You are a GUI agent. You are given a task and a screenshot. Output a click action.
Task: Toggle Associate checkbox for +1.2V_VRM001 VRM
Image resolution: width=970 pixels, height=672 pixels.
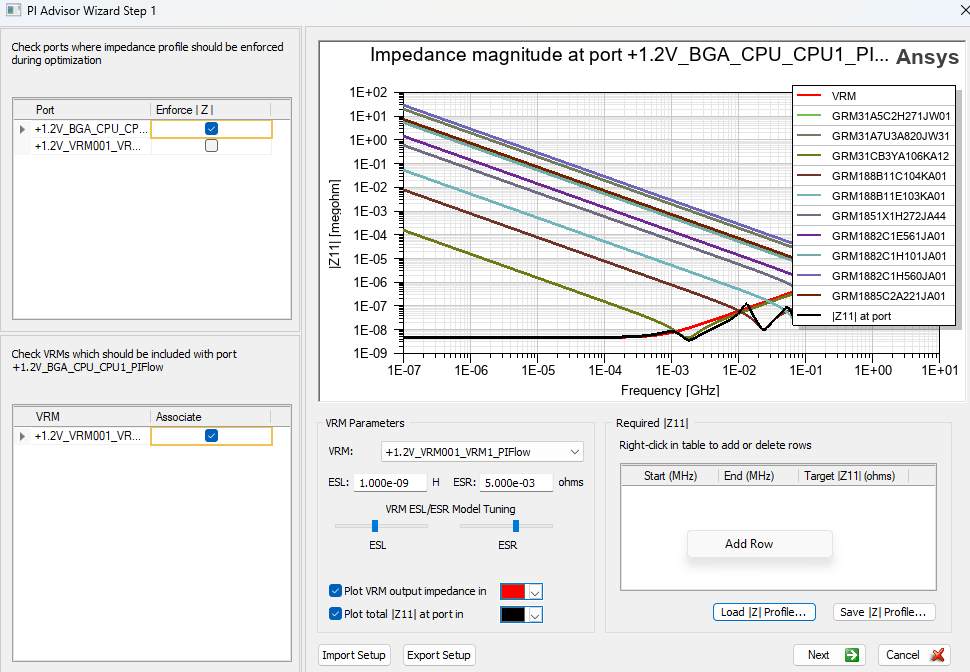211,436
